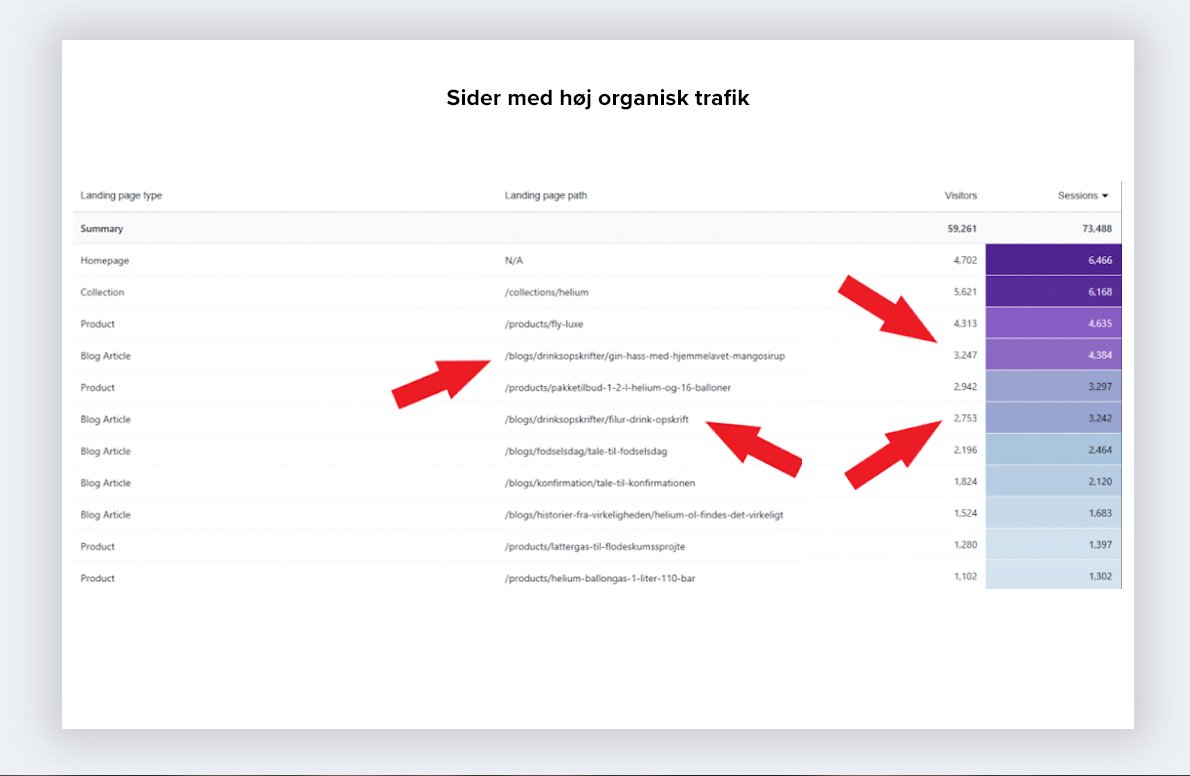Click the Landing page type column header
The width and height of the screenshot is (1190, 776).
click(121, 196)
